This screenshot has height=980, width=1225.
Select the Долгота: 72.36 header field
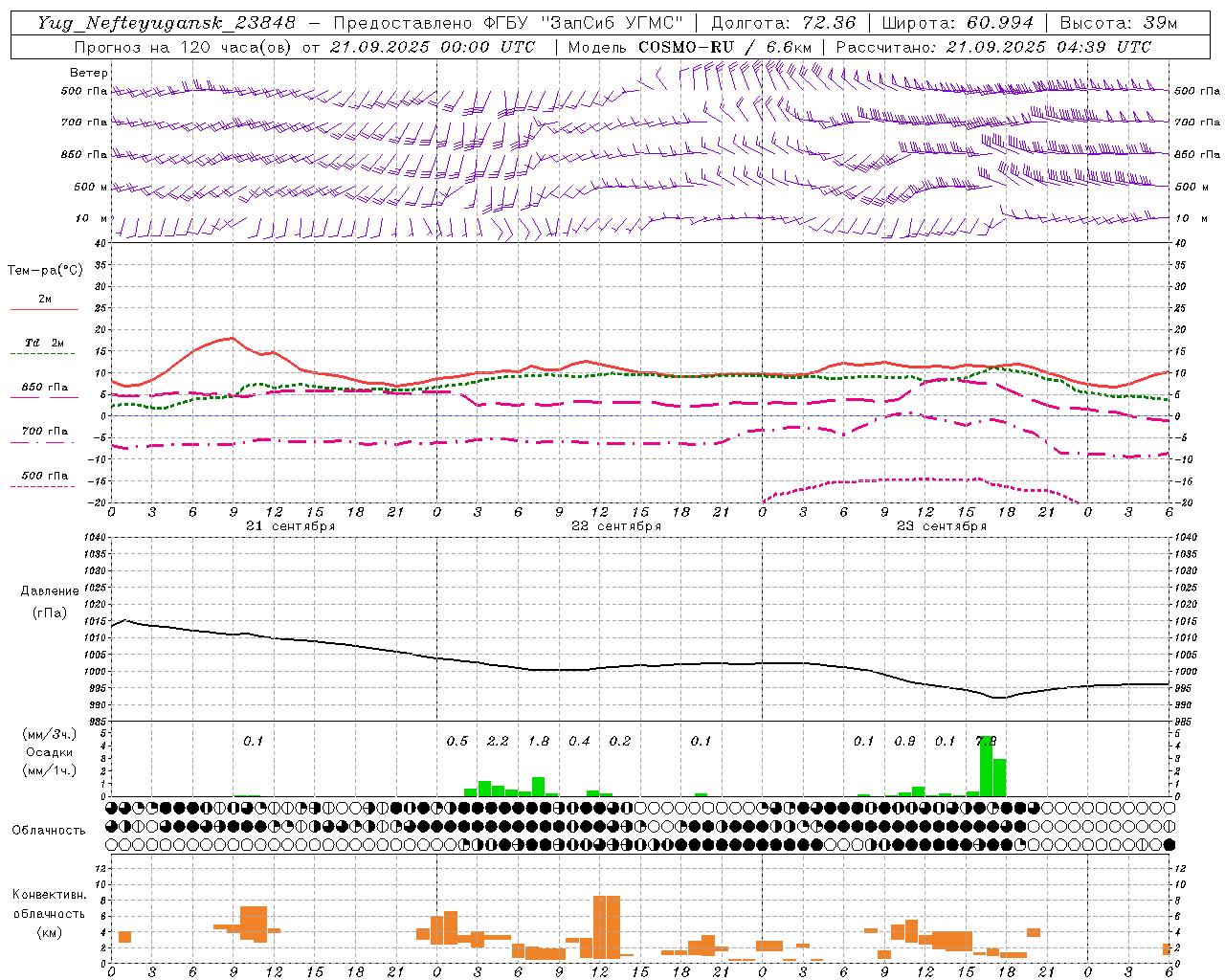point(784,23)
